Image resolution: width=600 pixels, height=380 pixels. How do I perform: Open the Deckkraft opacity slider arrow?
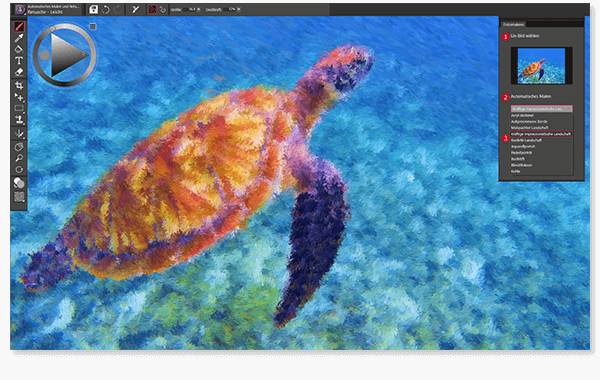(239, 9)
